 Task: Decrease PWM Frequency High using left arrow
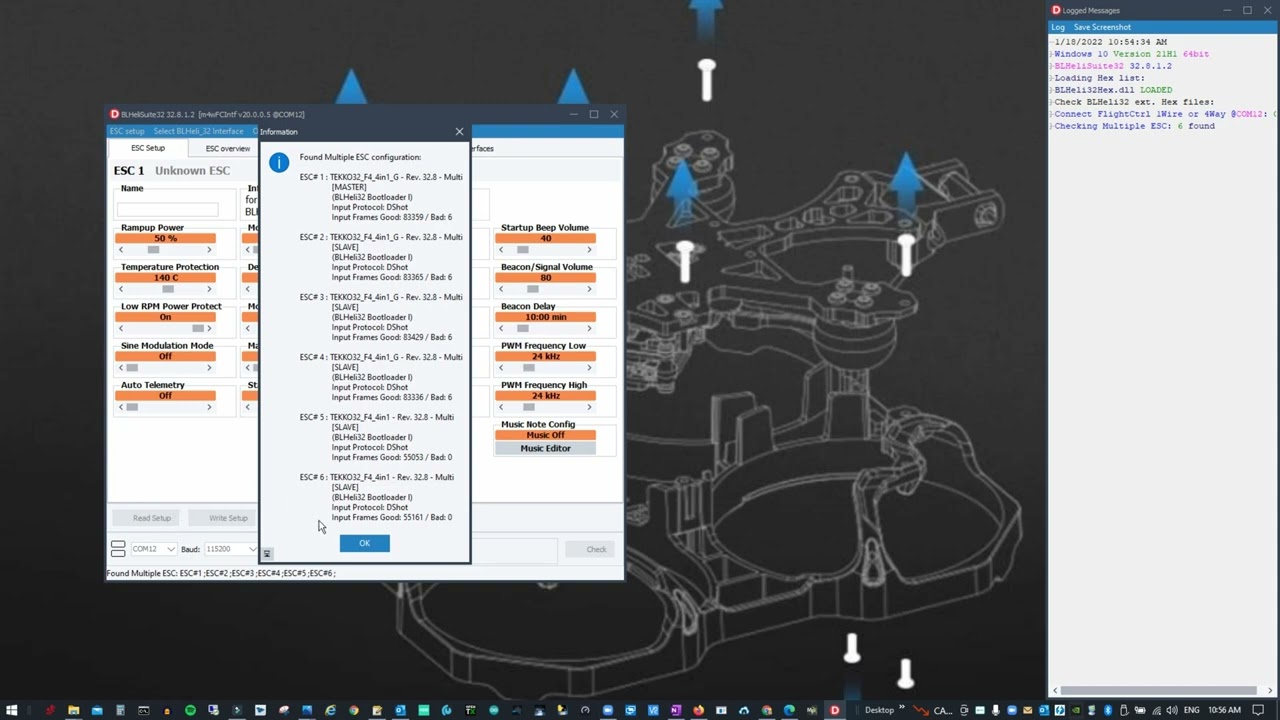[501, 407]
